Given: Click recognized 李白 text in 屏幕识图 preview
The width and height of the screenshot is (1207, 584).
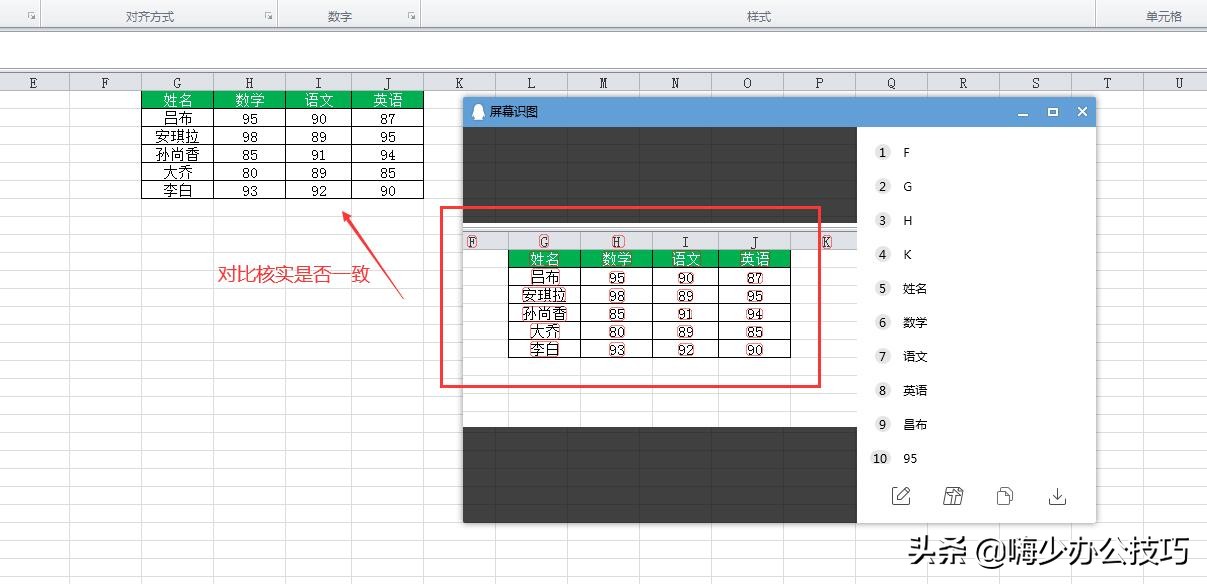Looking at the screenshot, I should point(544,349).
